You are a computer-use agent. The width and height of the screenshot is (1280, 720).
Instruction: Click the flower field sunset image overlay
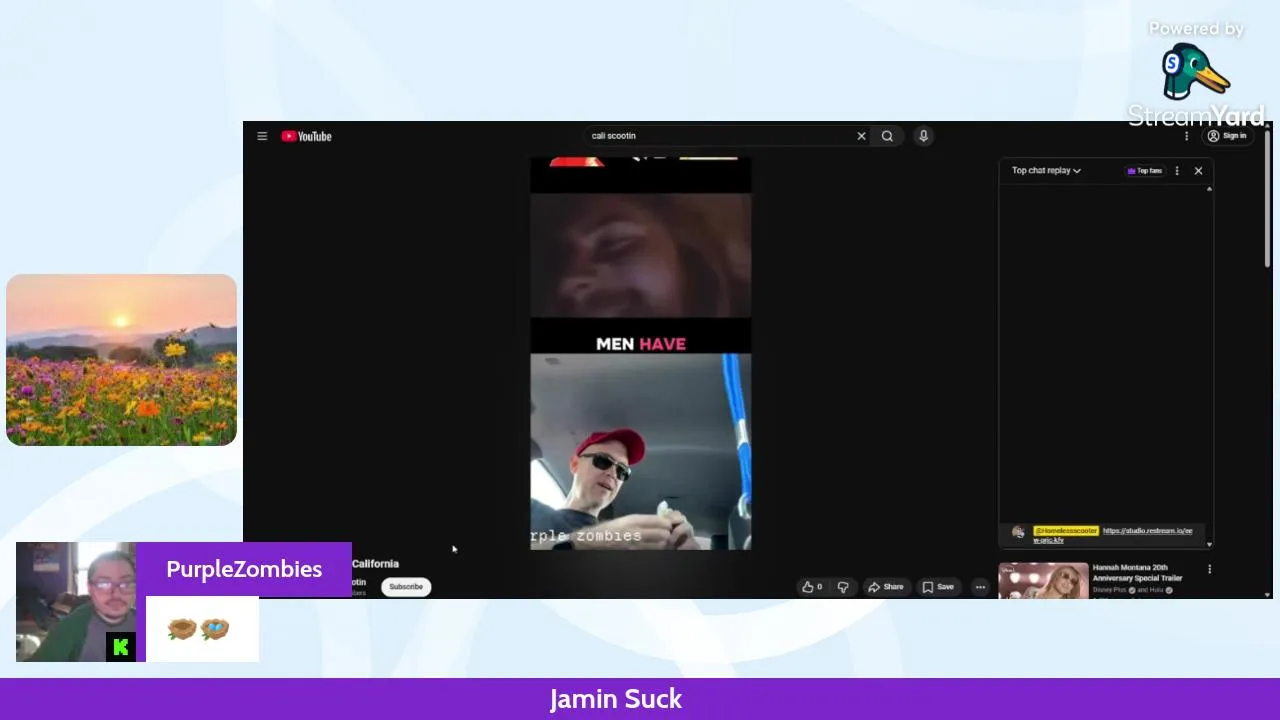122,360
